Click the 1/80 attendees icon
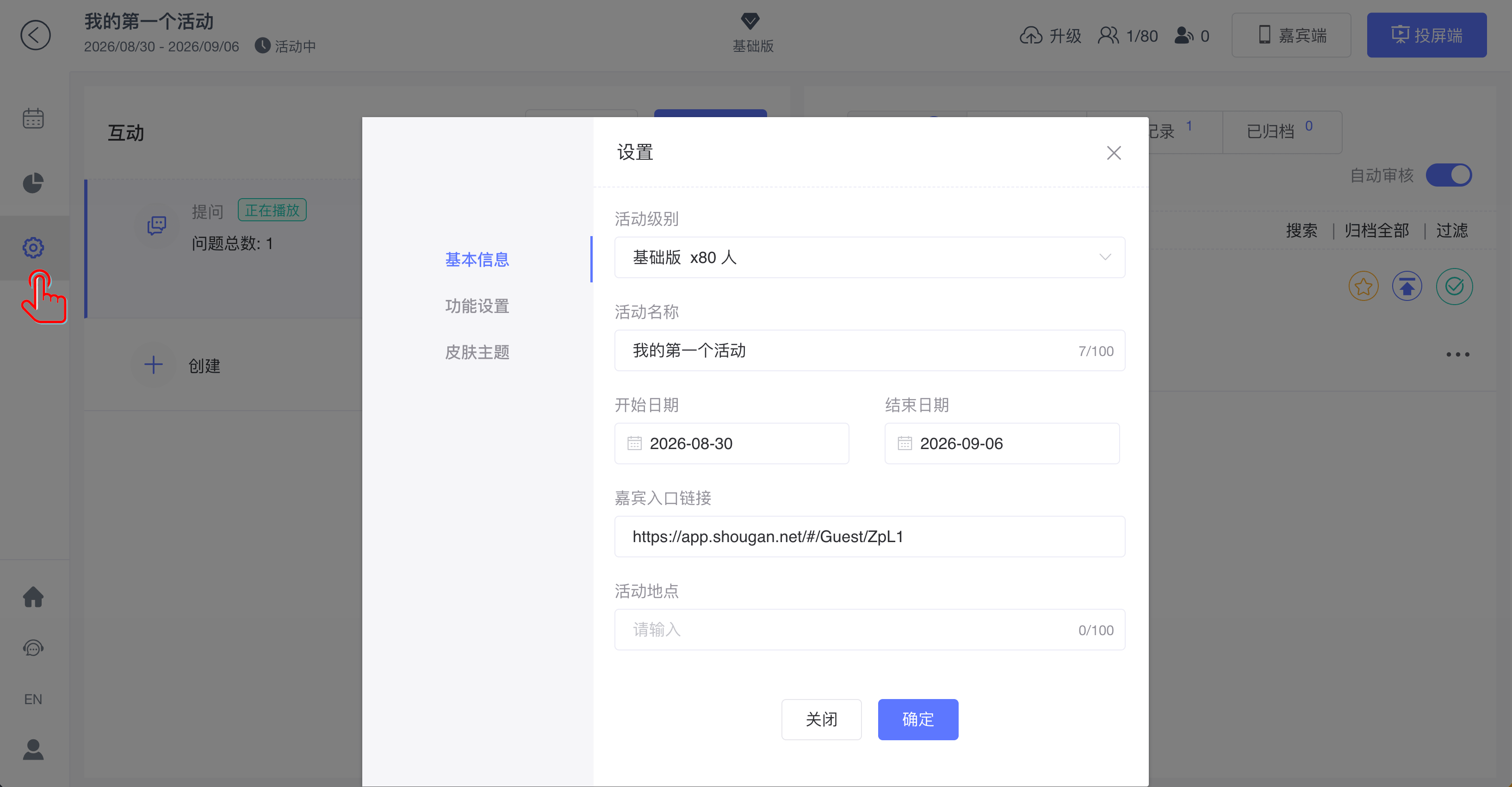 coord(1108,36)
